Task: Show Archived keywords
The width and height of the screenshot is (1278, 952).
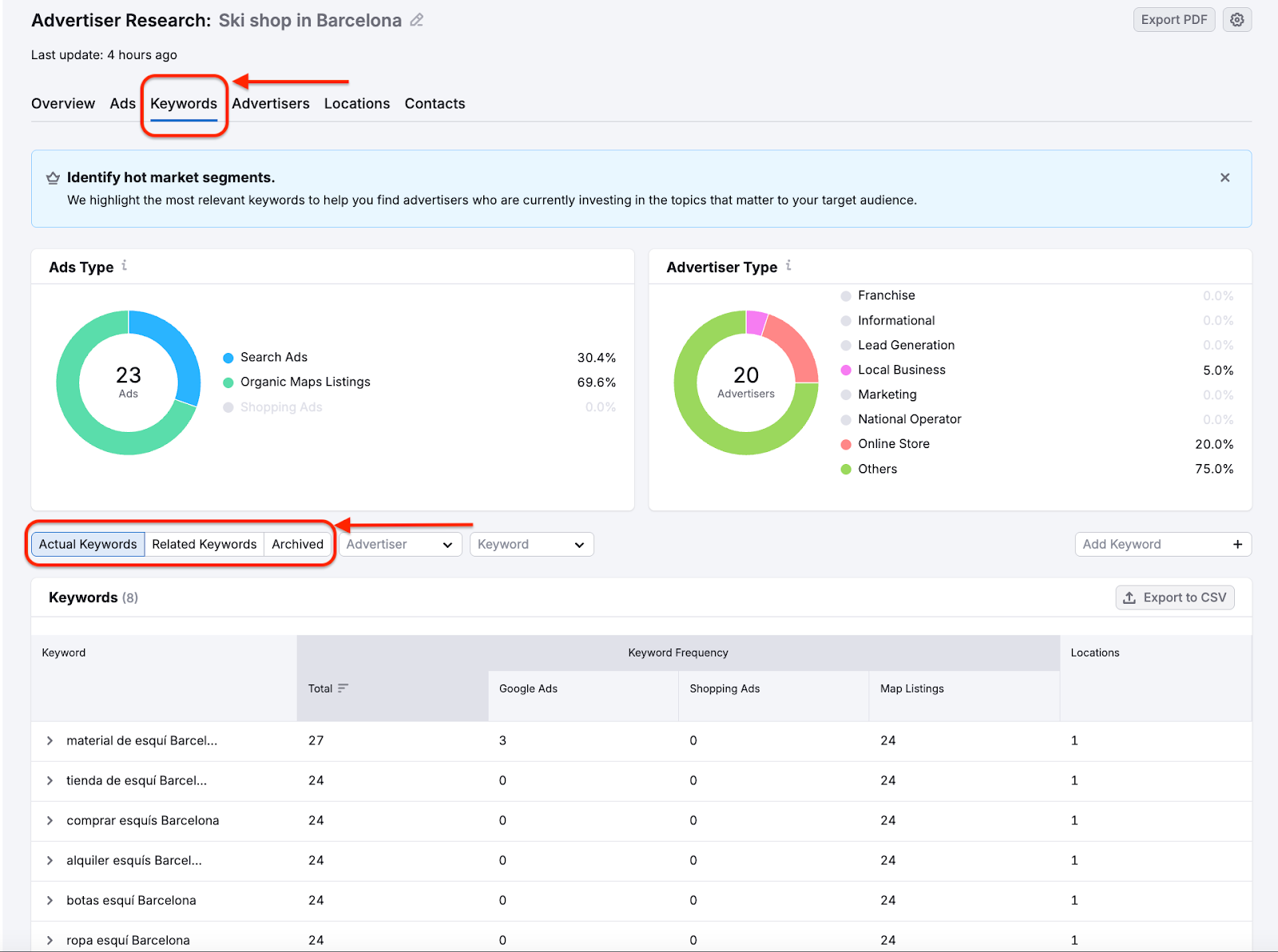Action: tap(297, 544)
